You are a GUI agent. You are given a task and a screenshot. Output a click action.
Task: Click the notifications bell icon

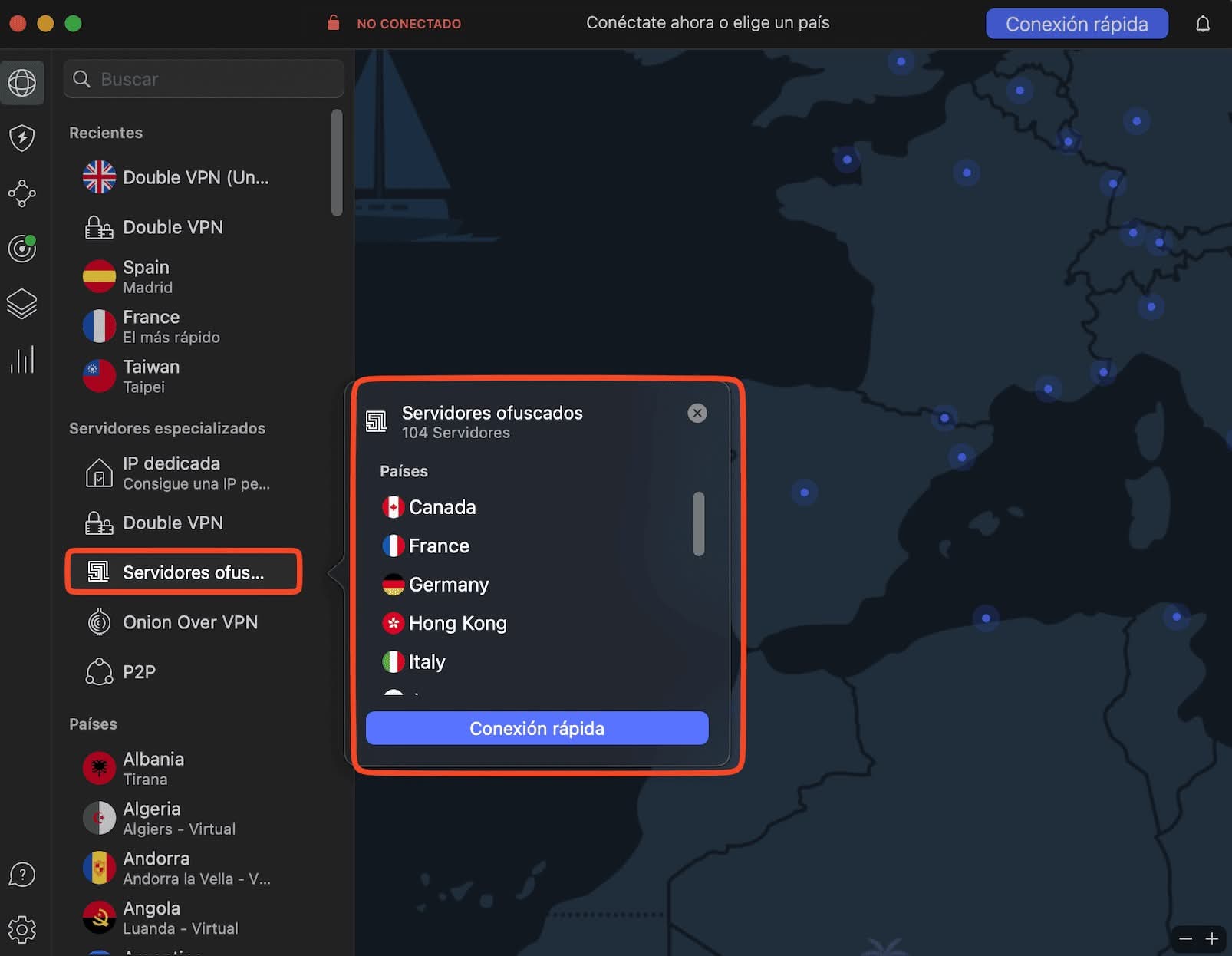1203,24
